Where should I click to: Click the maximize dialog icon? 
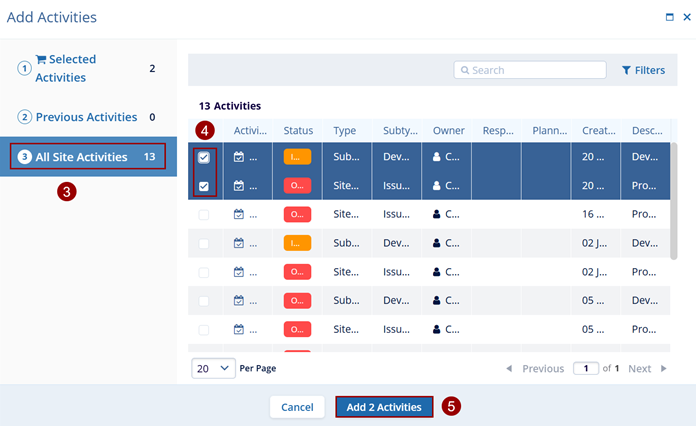tap(670, 17)
